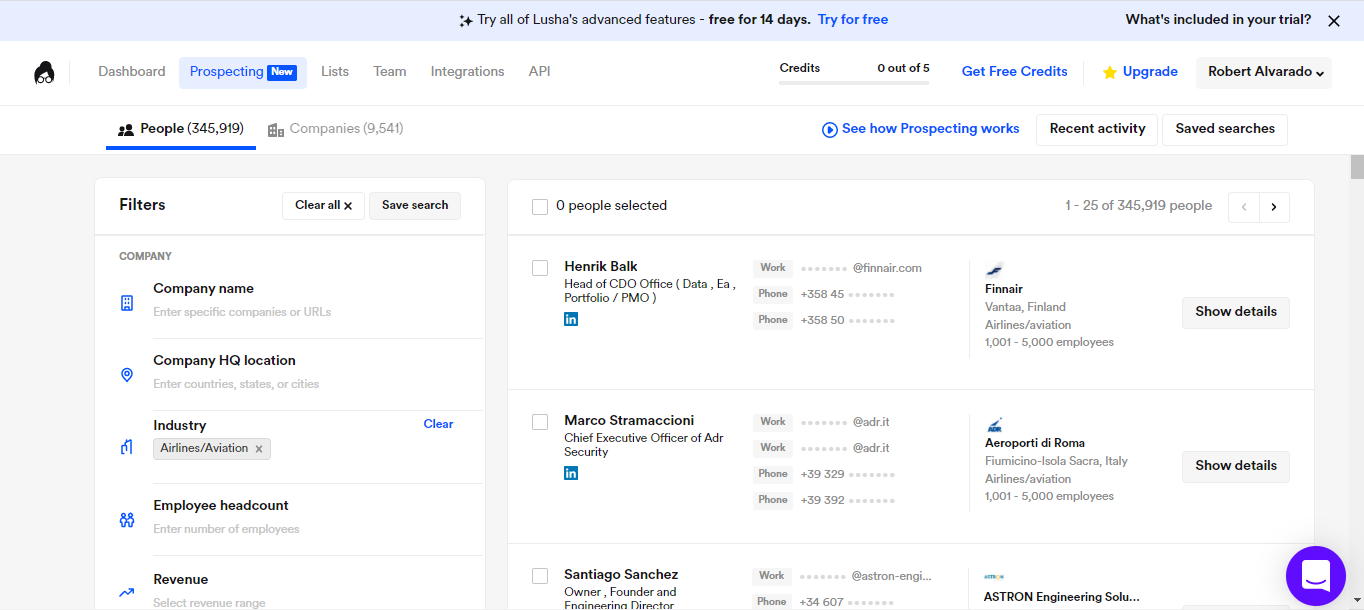
Task: Click the Lusha logo icon
Action: 44,73
